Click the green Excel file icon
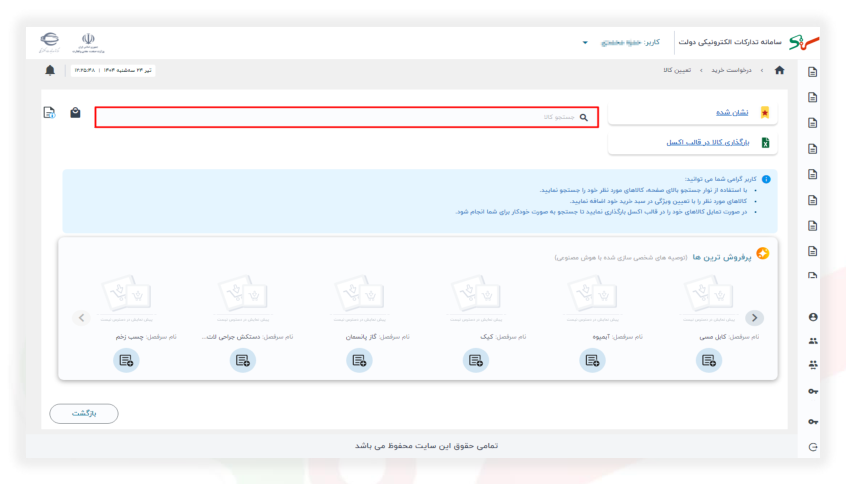The height and width of the screenshot is (484, 846). tap(765, 142)
